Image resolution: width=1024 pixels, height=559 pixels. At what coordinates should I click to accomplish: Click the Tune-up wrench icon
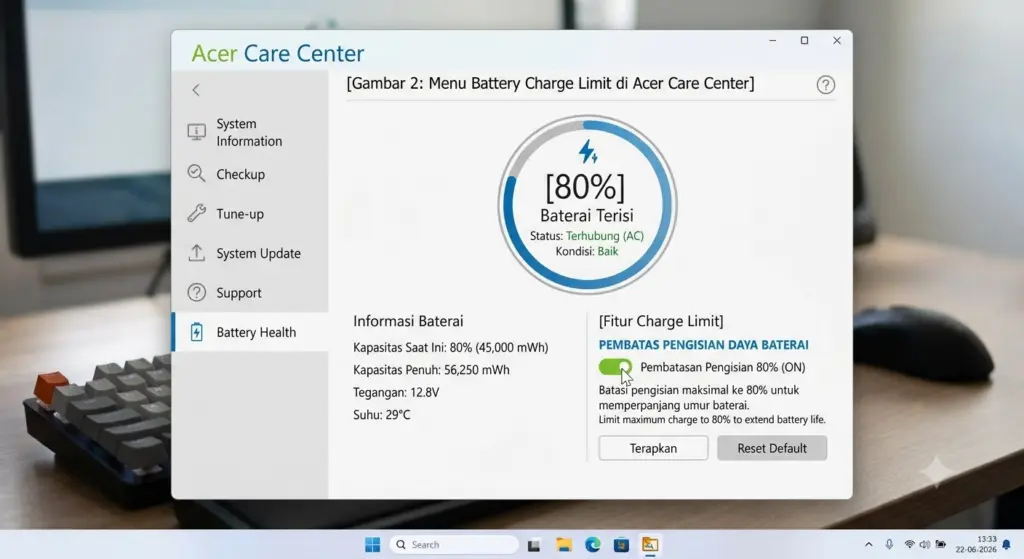197,213
